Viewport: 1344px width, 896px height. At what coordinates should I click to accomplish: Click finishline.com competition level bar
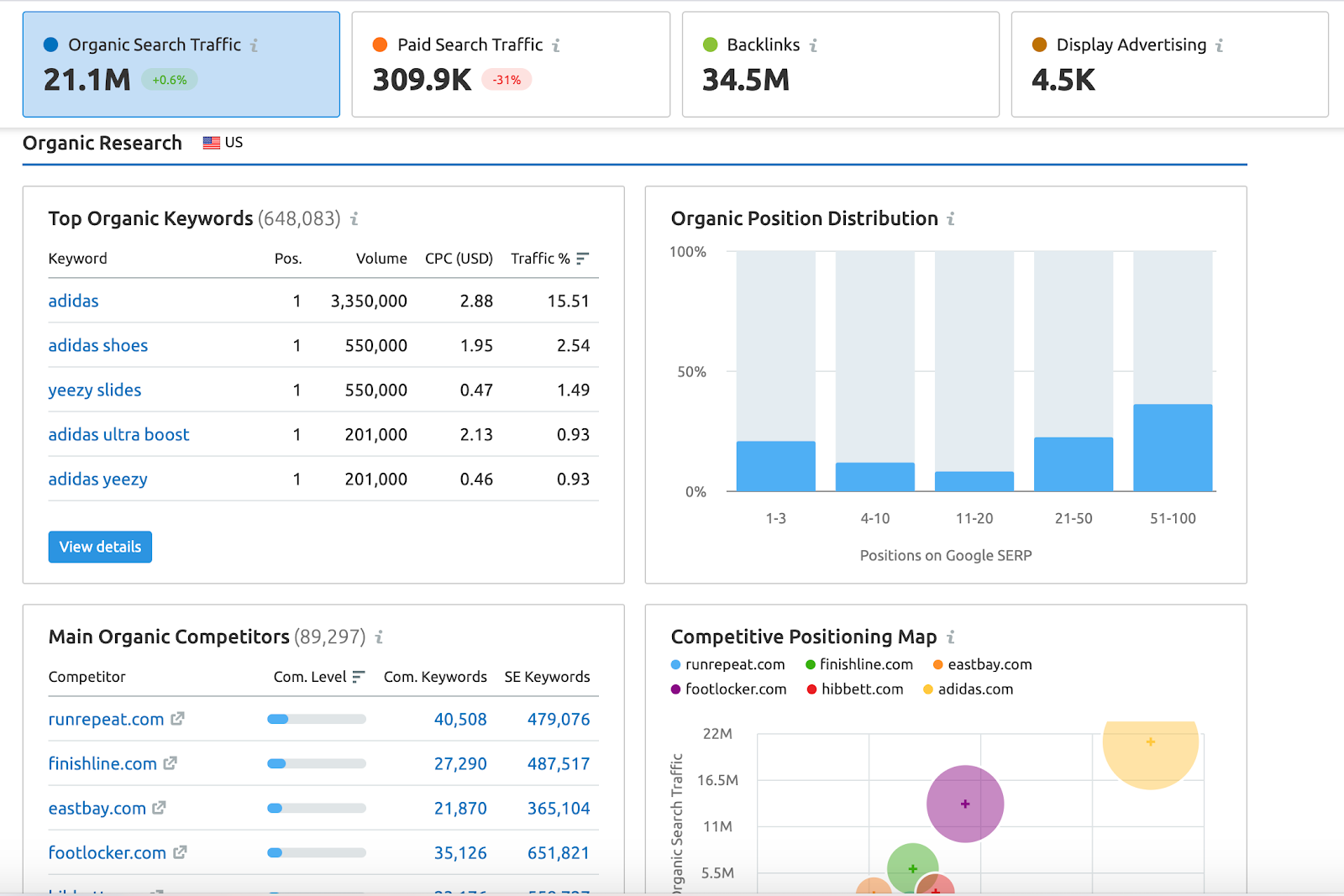pyautogui.click(x=317, y=763)
